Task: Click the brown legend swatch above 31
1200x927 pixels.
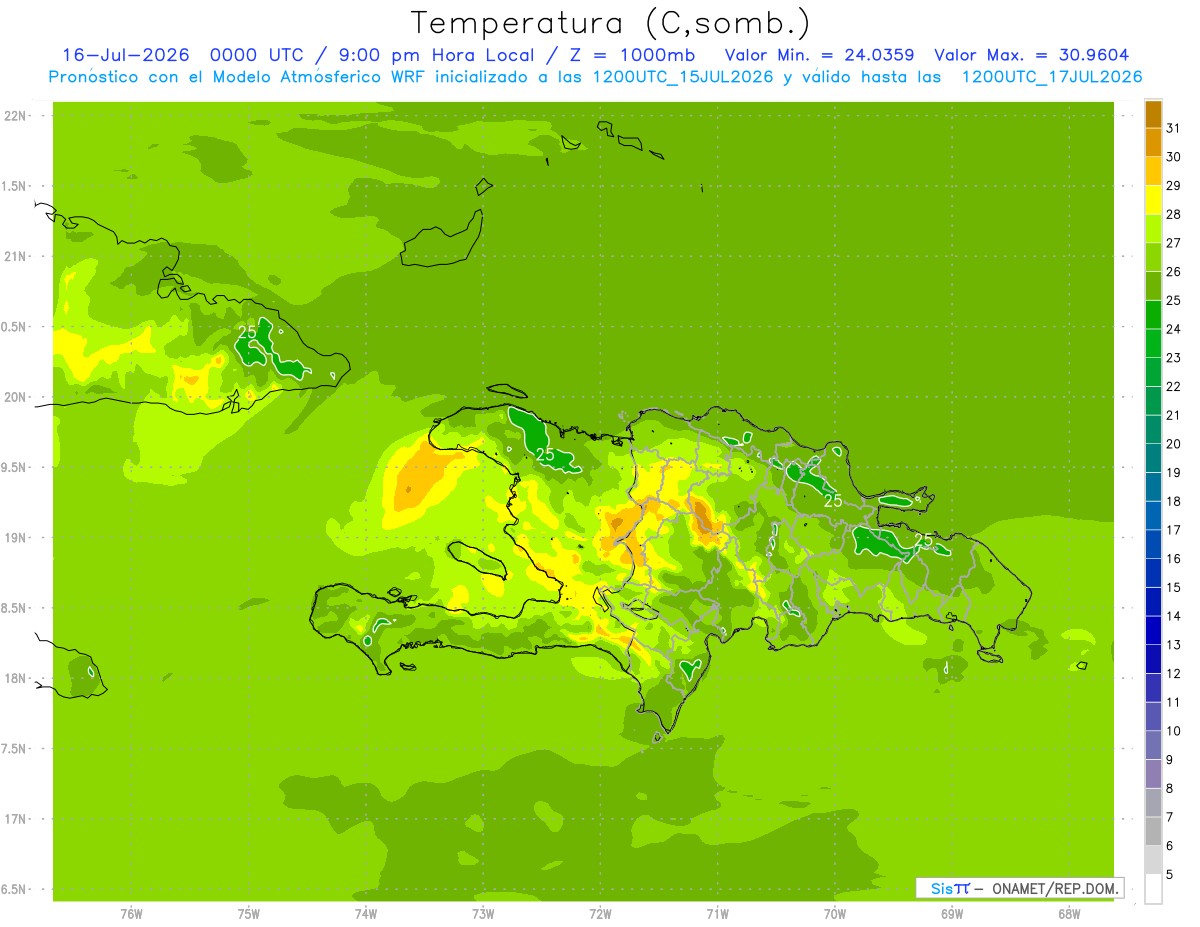Action: click(x=1153, y=114)
